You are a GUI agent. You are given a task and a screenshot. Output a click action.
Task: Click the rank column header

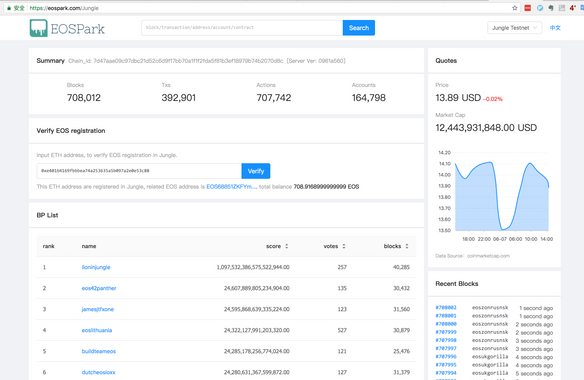coord(48,246)
